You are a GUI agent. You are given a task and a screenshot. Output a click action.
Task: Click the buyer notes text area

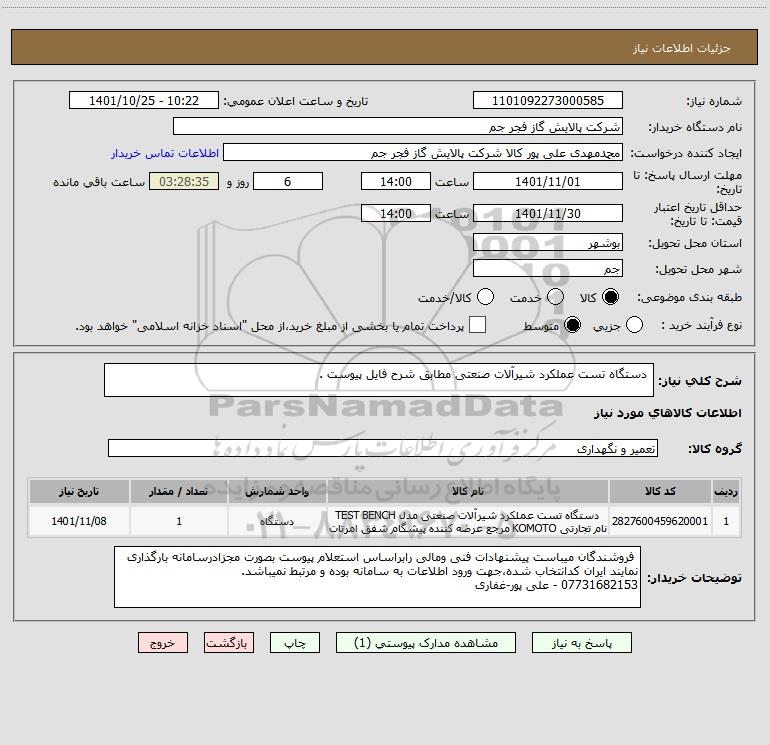tap(377, 577)
